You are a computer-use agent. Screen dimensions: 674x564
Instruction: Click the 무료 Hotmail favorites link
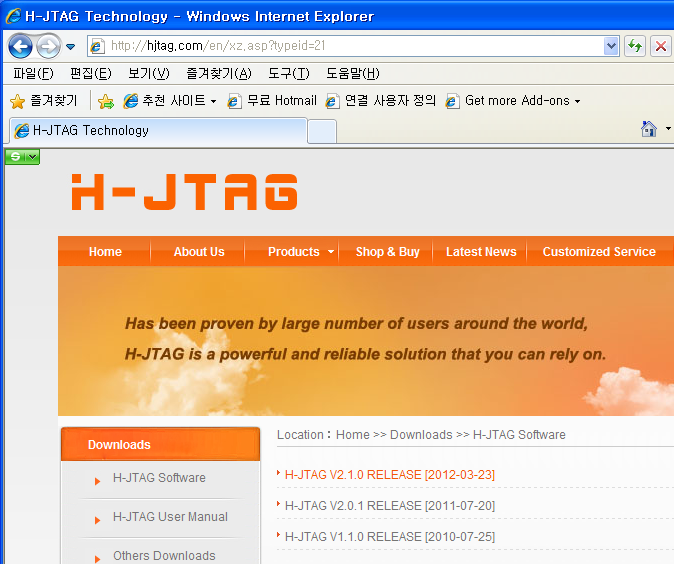point(272,101)
